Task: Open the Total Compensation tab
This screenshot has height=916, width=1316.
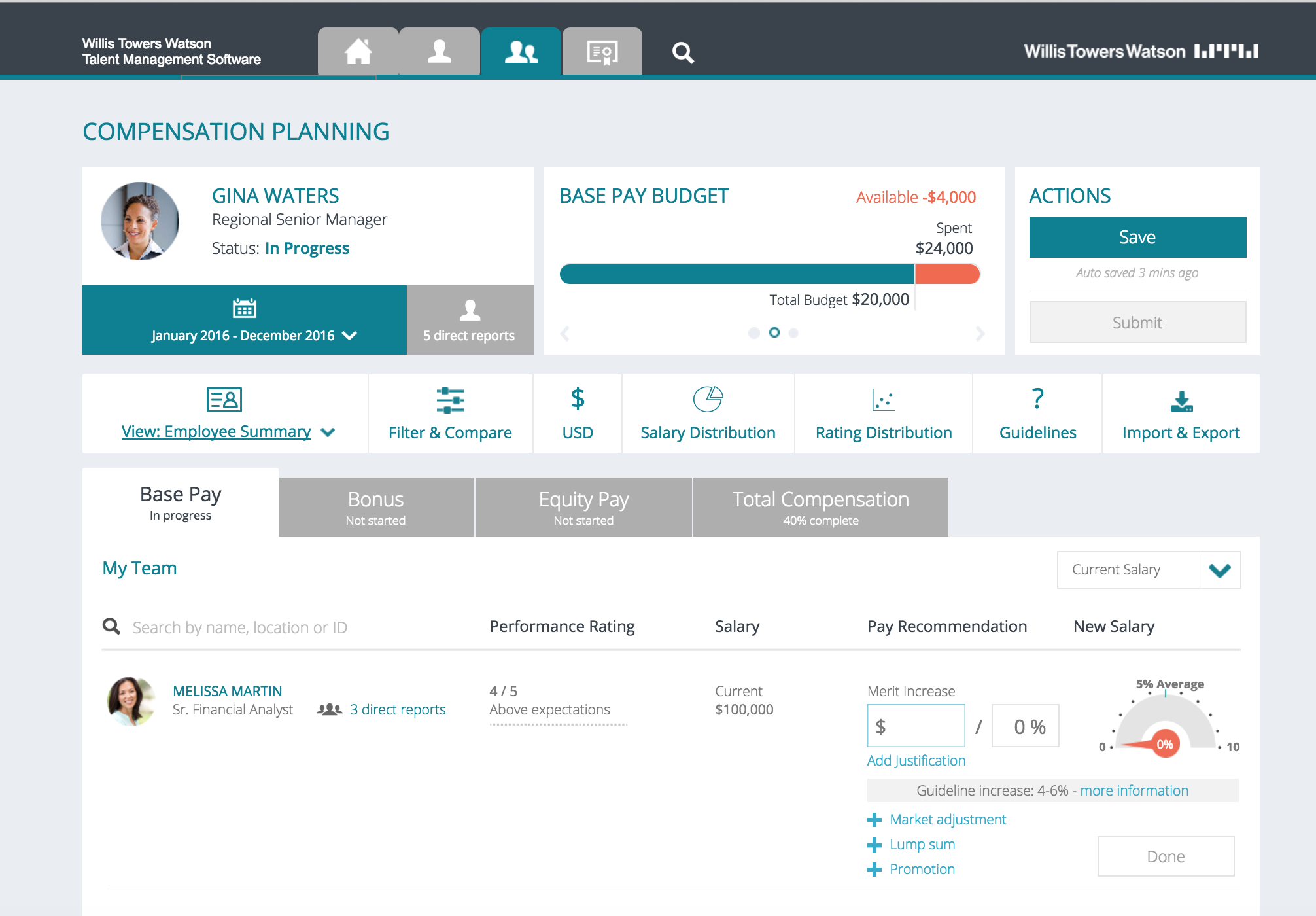Action: 820,506
